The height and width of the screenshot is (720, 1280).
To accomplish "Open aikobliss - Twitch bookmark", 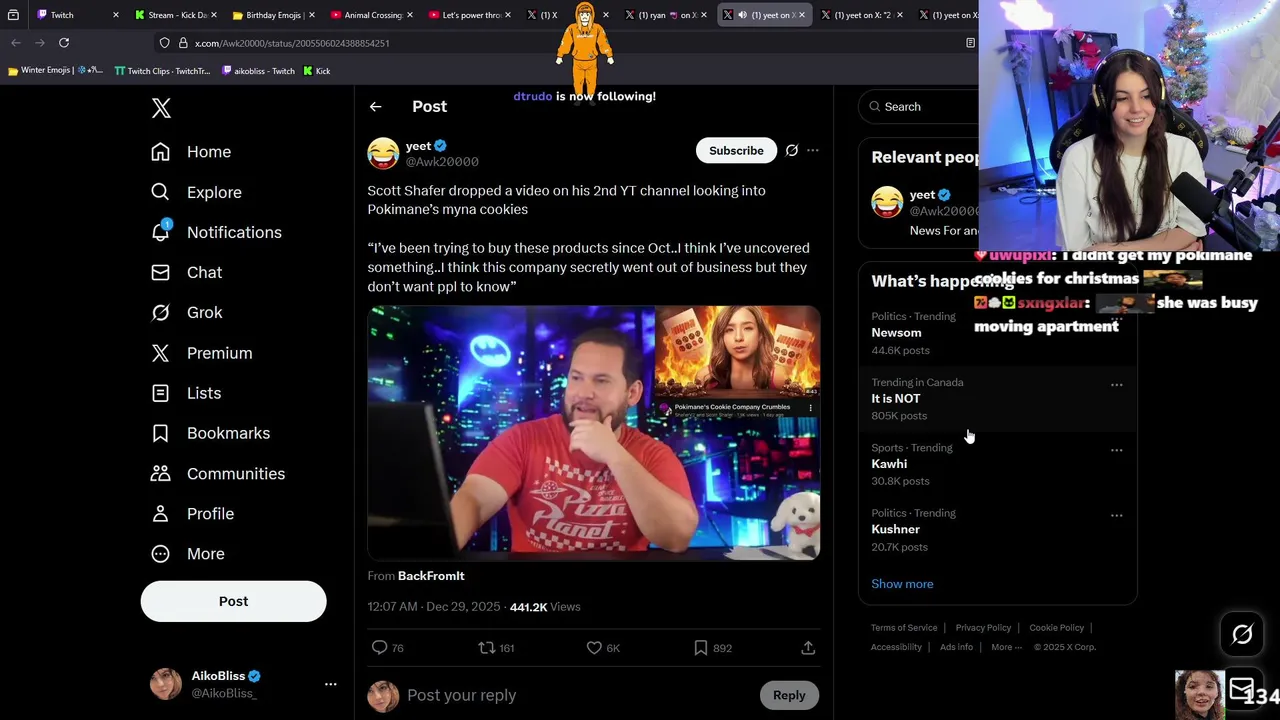I will click(x=258, y=71).
